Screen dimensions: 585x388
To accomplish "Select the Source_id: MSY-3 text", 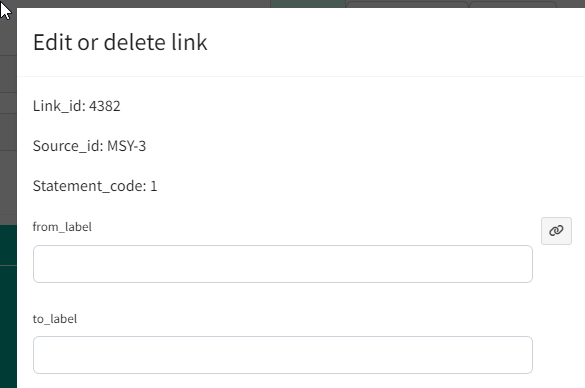I will click(89, 146).
